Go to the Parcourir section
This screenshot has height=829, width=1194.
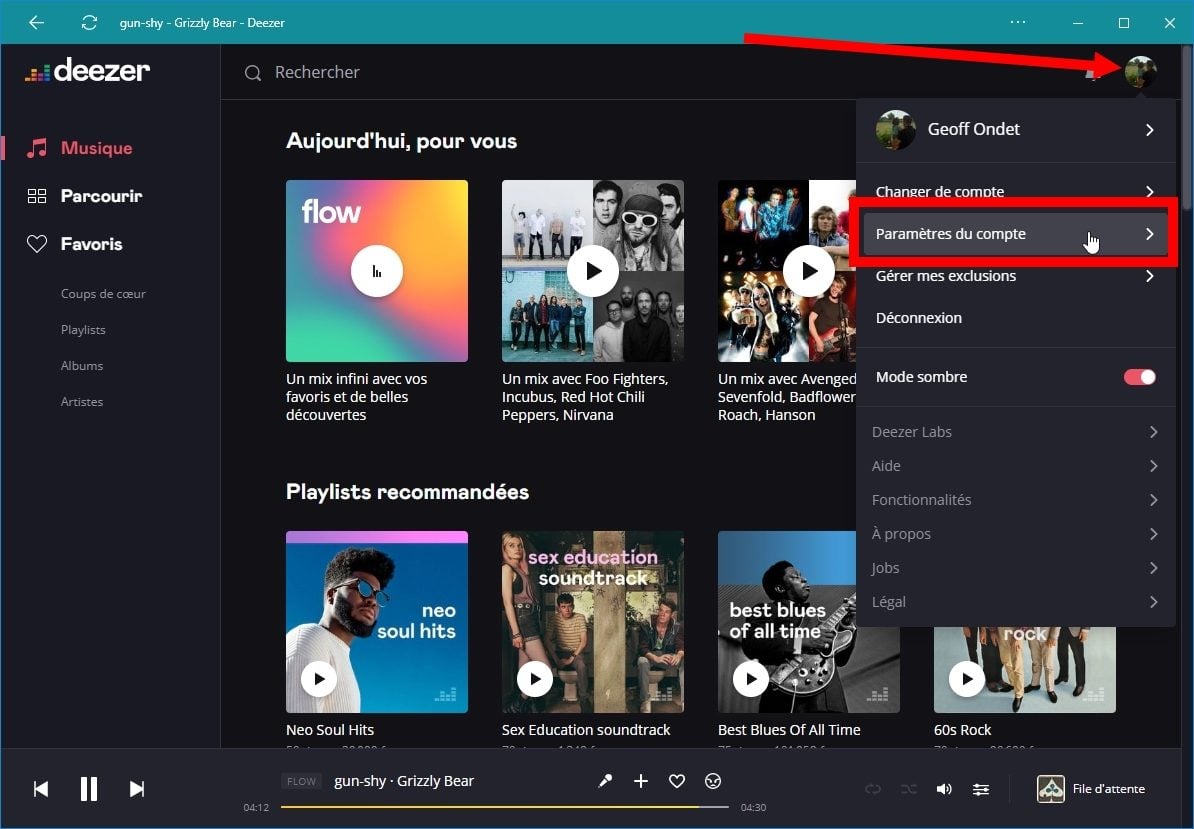tap(101, 196)
